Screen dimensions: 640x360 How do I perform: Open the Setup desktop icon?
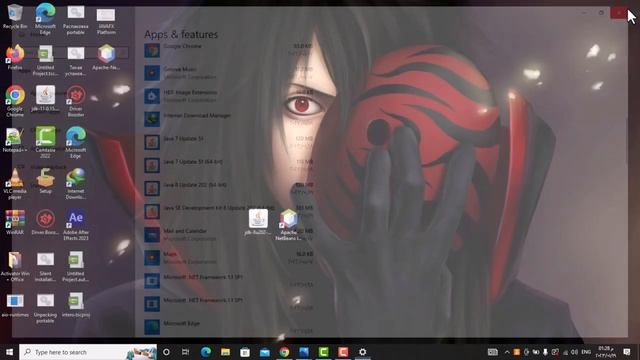pos(45,181)
